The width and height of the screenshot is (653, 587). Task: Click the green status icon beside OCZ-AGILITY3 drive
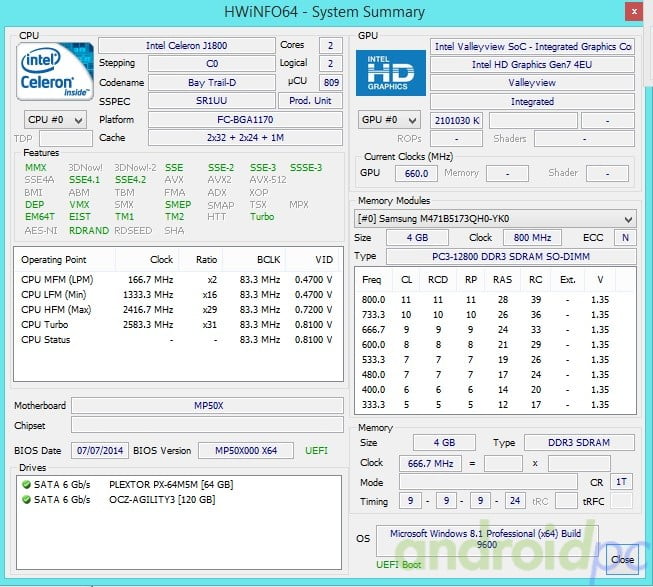(27, 500)
